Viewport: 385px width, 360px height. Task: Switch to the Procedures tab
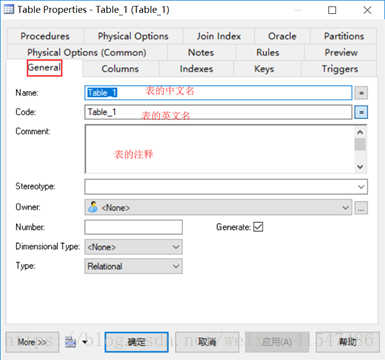tap(45, 36)
